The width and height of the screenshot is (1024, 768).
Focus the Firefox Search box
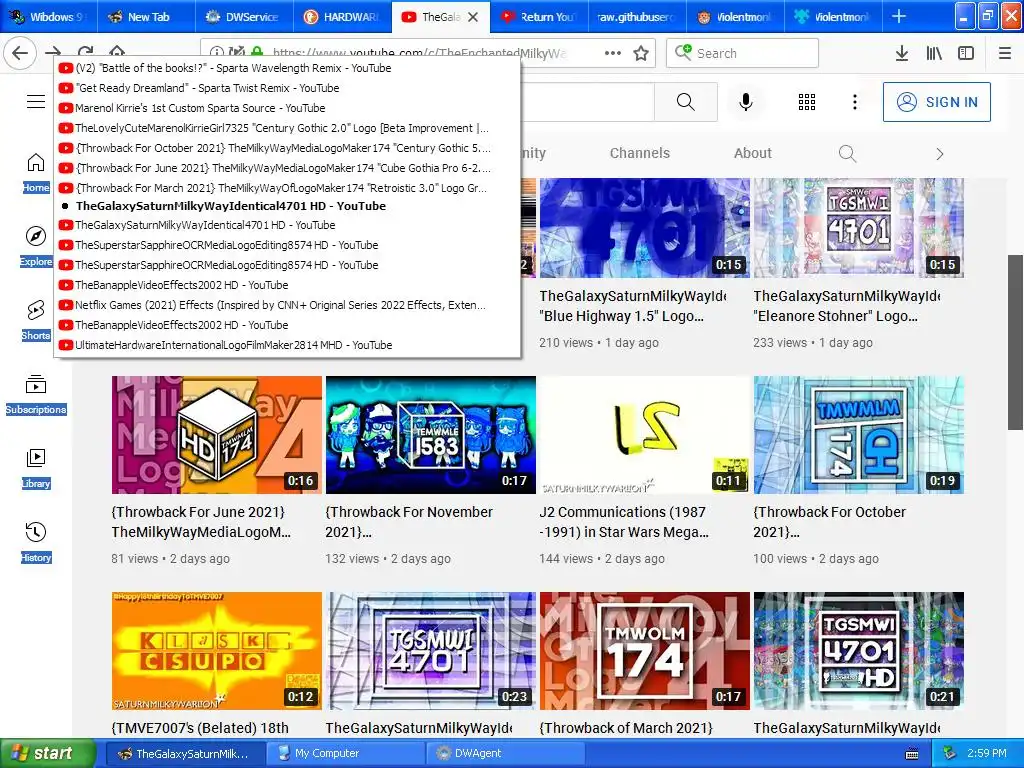pos(743,53)
